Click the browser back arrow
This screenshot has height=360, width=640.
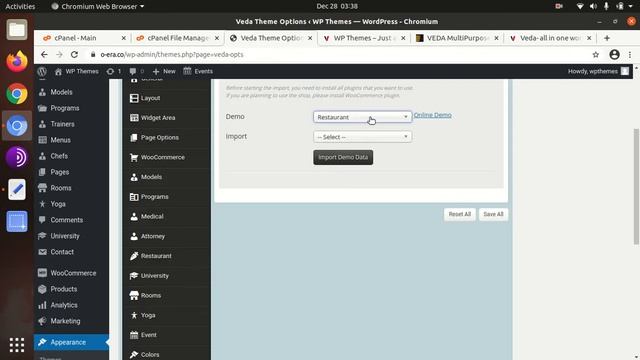(x=44, y=55)
